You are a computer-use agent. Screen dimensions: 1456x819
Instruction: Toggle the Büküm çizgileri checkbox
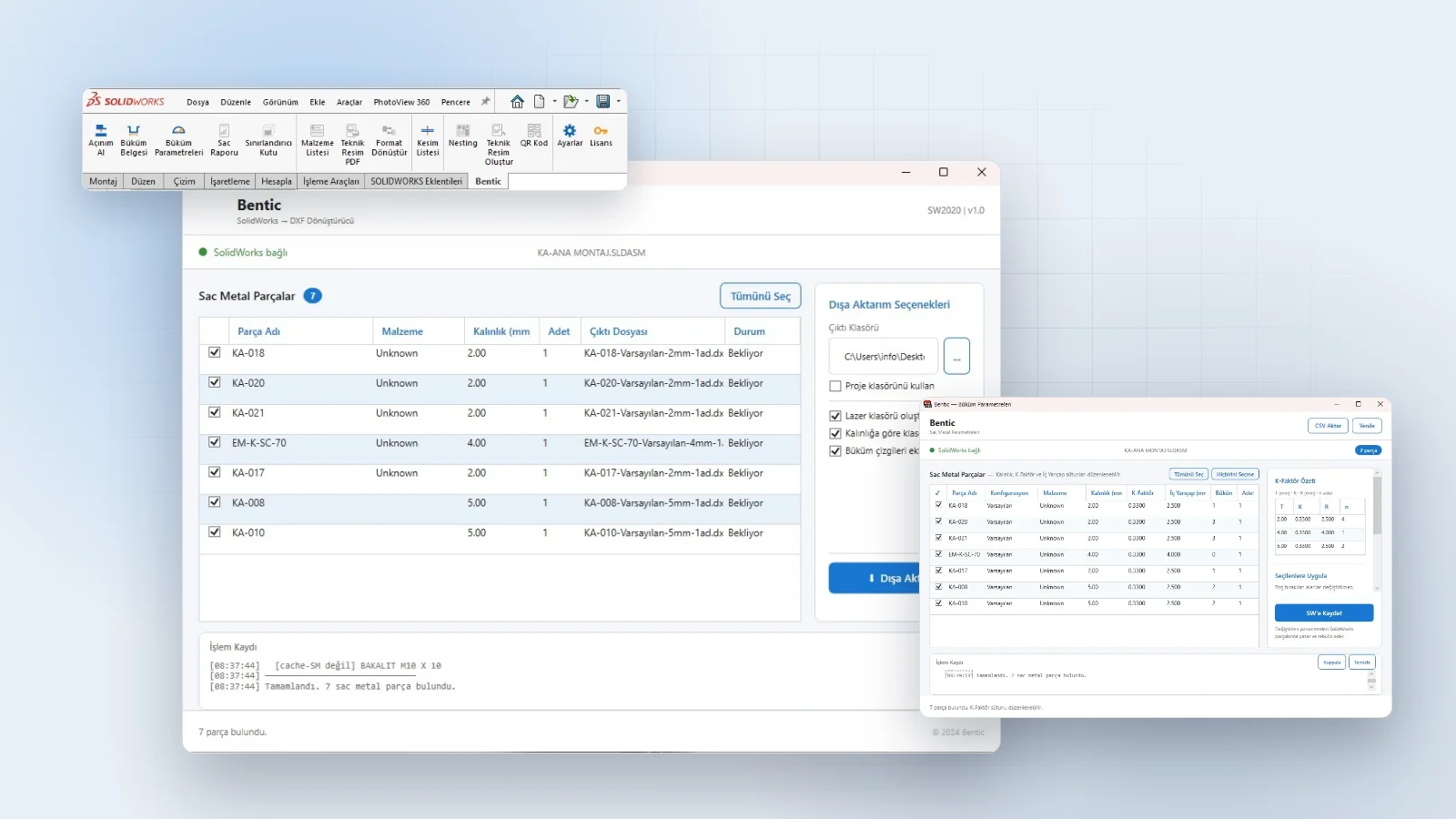tap(835, 450)
